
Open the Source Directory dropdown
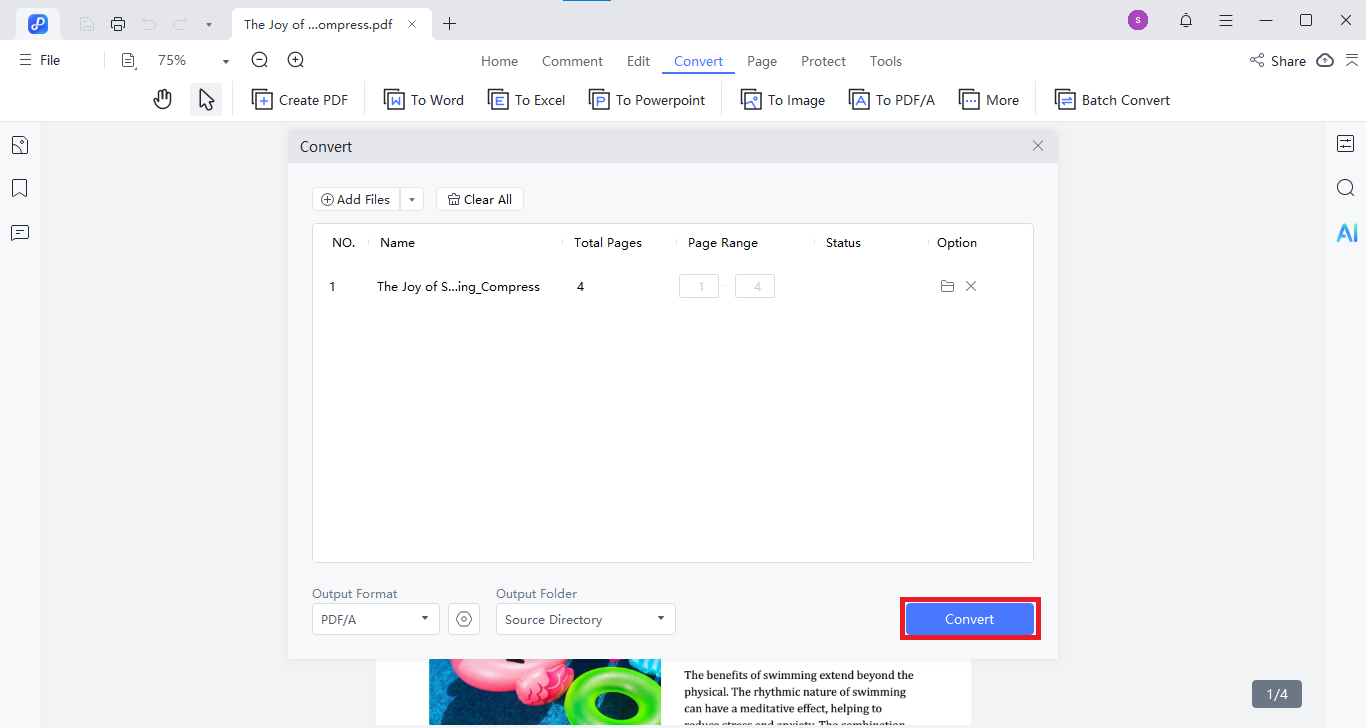point(661,619)
